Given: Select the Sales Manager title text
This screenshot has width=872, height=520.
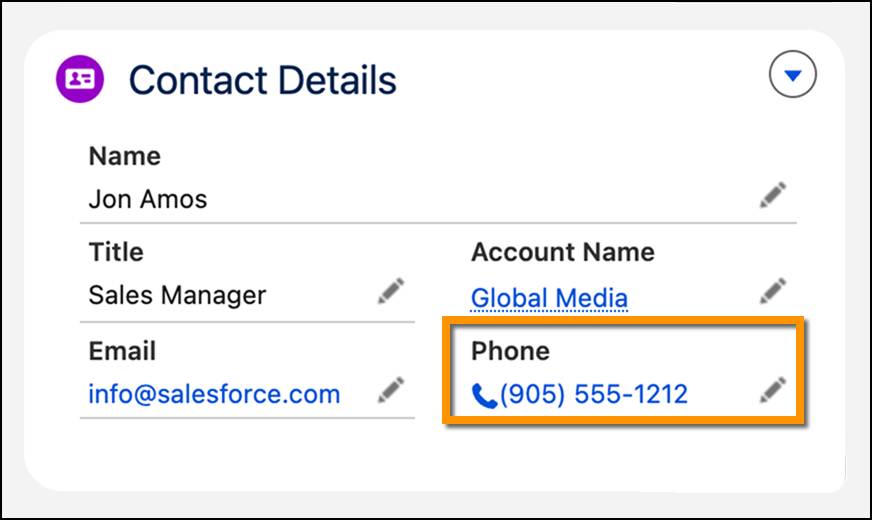Looking at the screenshot, I should coord(177,295).
